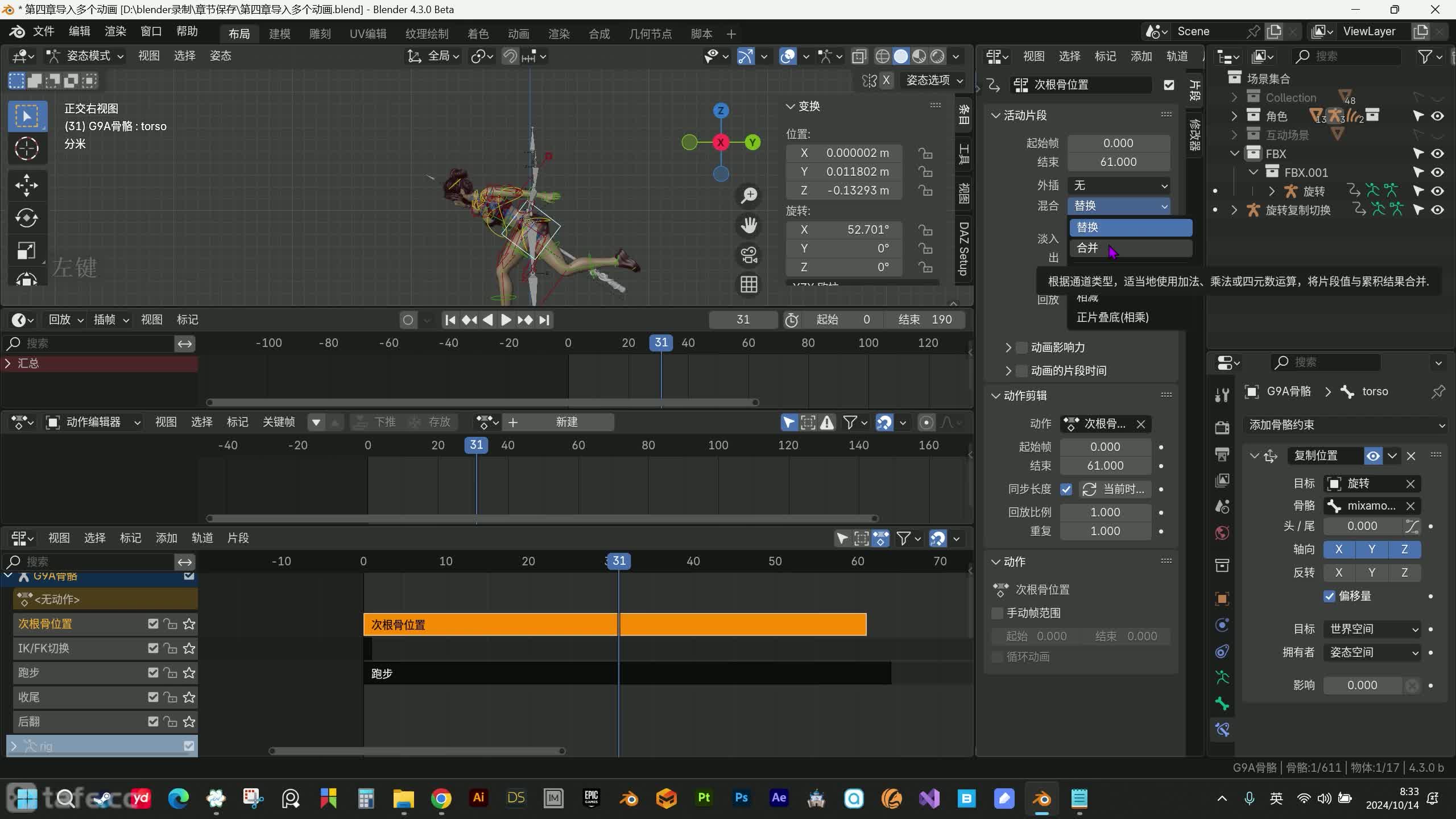
Task: Open the Bone properties tab
Action: [x=1222, y=704]
